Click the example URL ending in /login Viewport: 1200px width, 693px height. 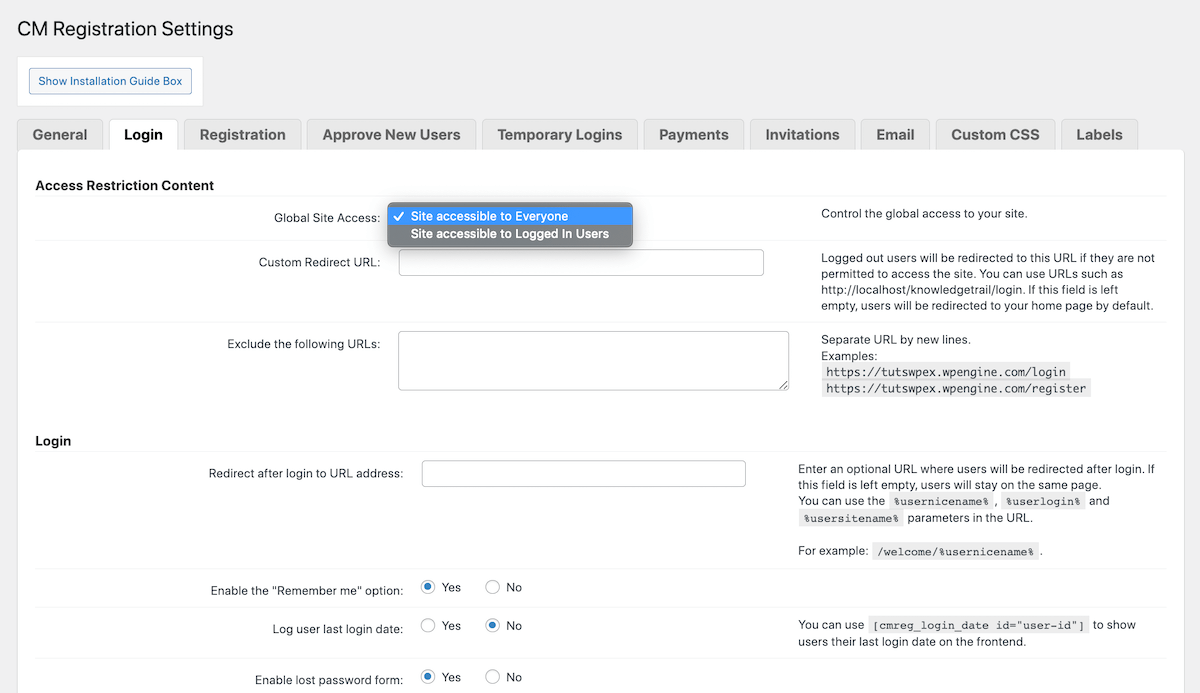pyautogui.click(x=946, y=372)
